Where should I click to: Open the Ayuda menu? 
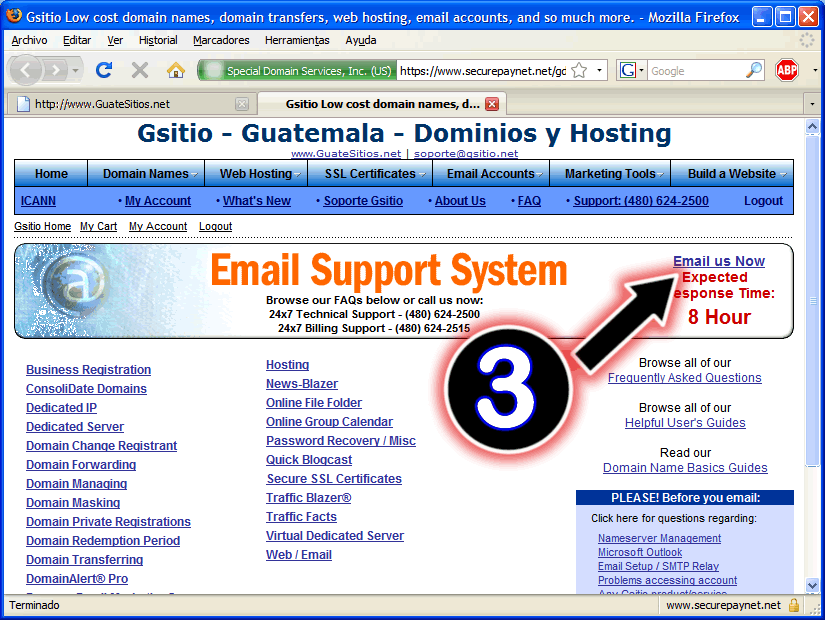pyautogui.click(x=361, y=40)
